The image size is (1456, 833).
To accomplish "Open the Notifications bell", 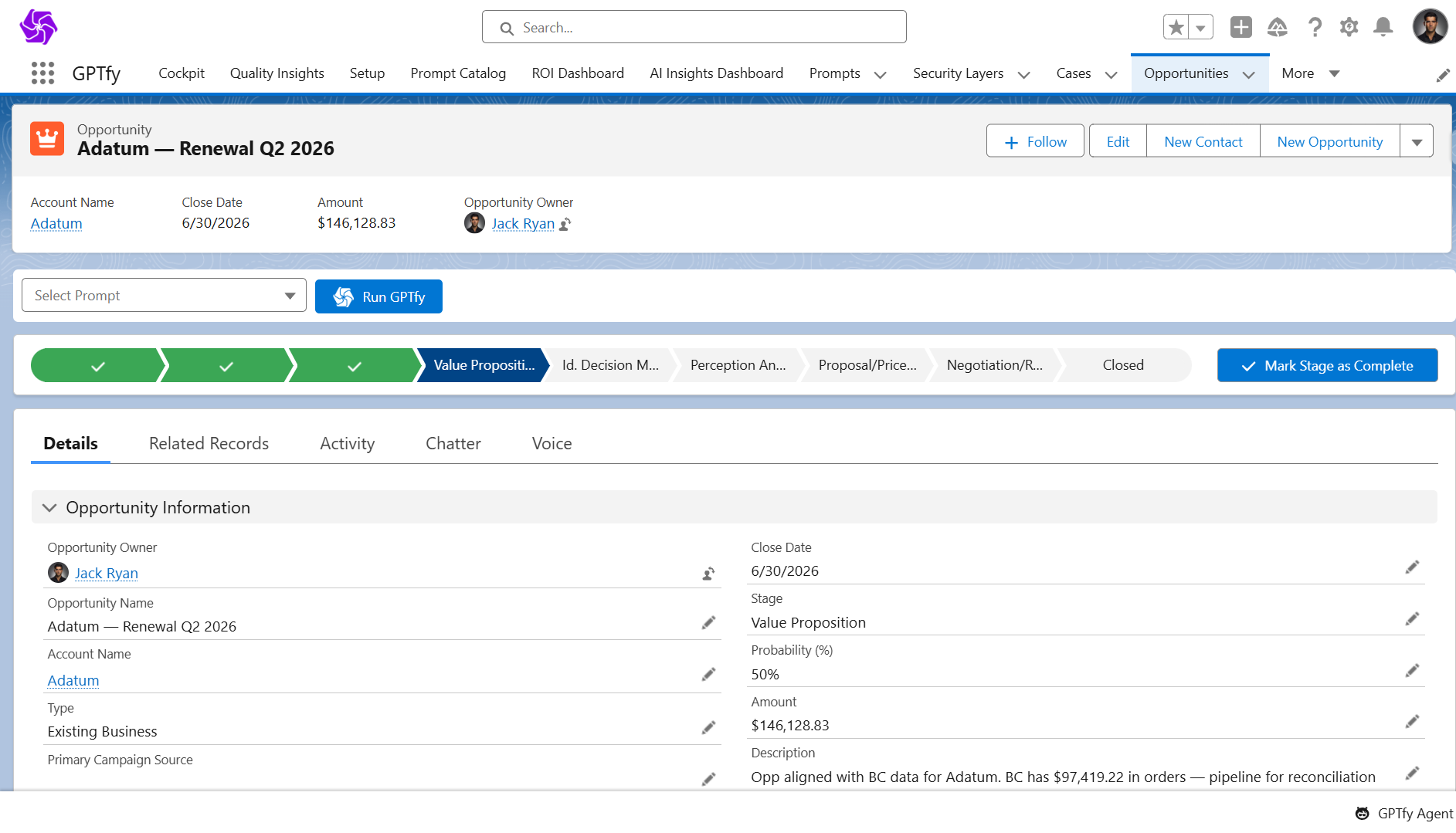I will coord(1383,28).
